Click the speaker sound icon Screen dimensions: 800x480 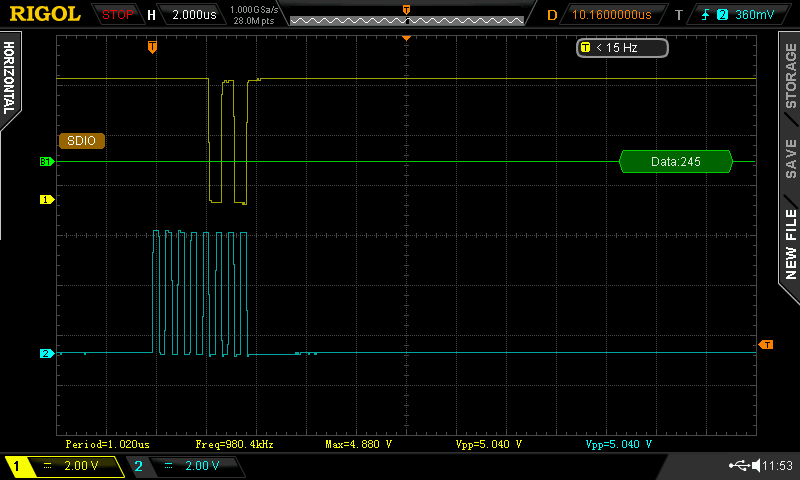coord(756,465)
